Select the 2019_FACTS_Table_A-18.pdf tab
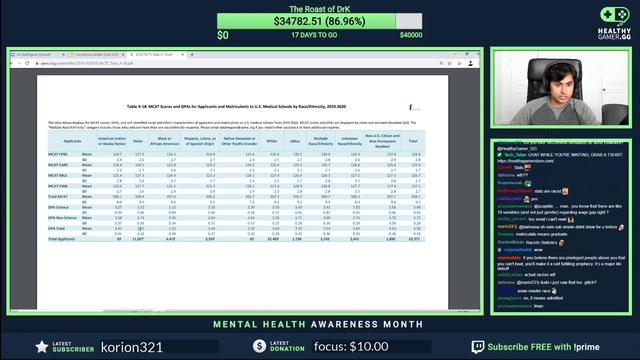The height and width of the screenshot is (360, 640). pyautogui.click(x=157, y=54)
